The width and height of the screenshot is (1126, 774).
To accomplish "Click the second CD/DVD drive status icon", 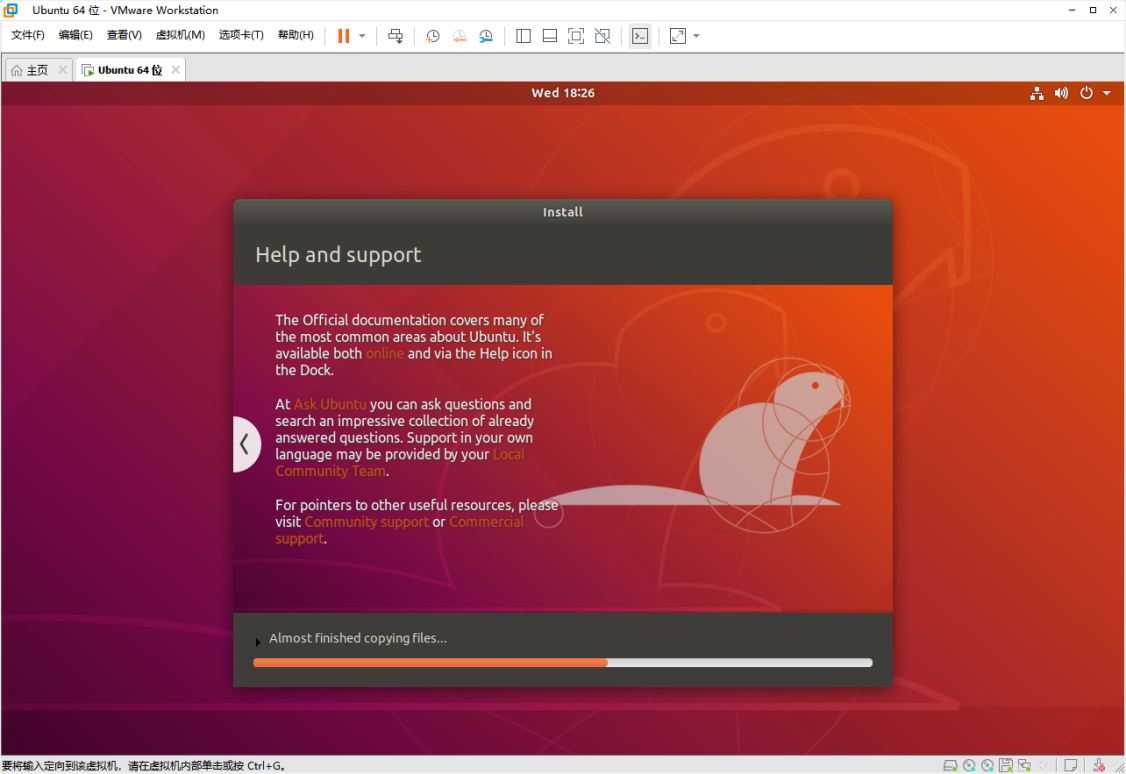I will point(987,765).
